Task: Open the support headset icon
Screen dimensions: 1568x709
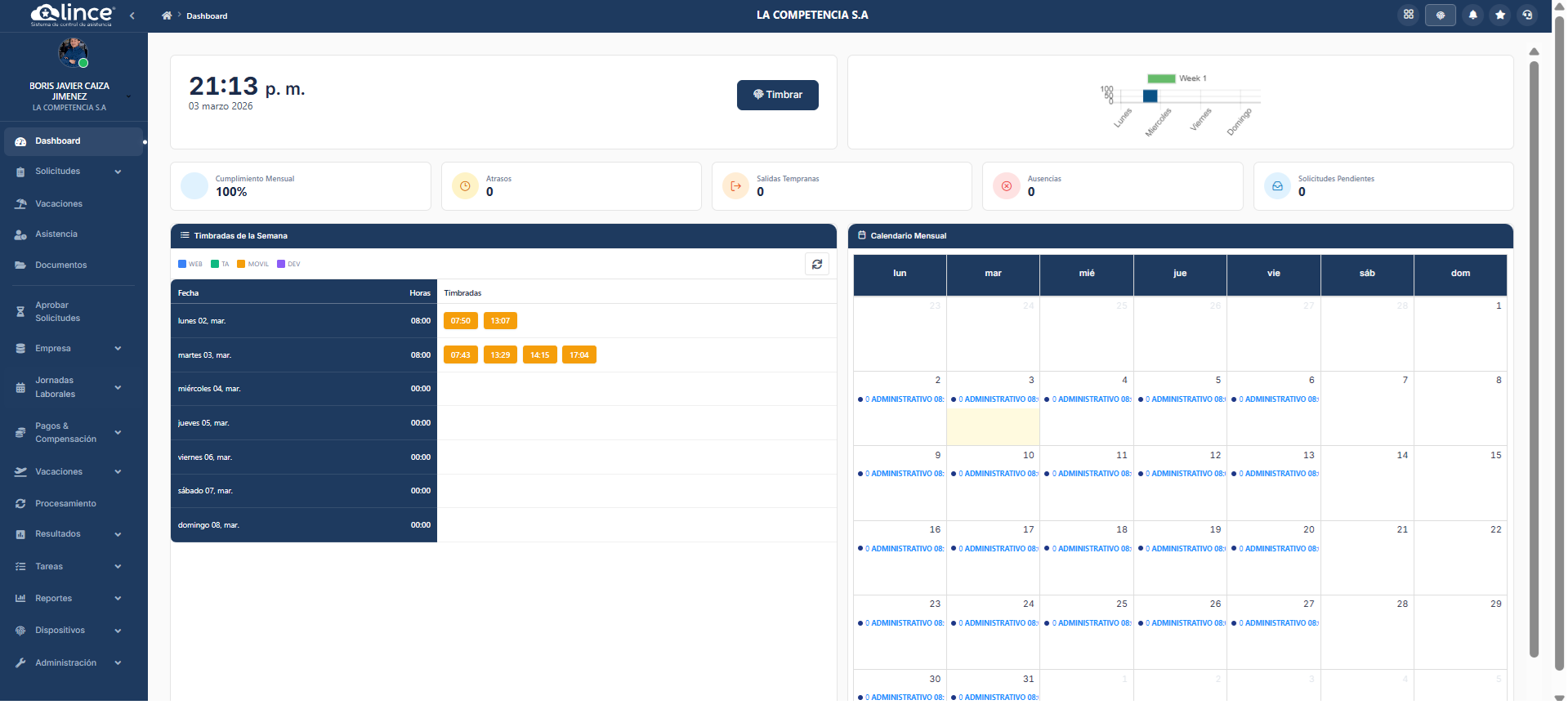Action: 1527,15
